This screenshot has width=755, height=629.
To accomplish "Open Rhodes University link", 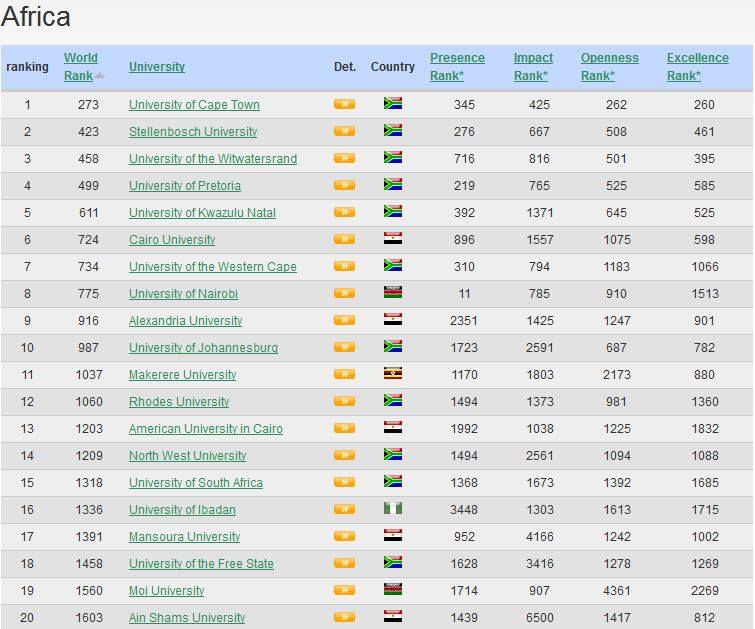I will 179,402.
